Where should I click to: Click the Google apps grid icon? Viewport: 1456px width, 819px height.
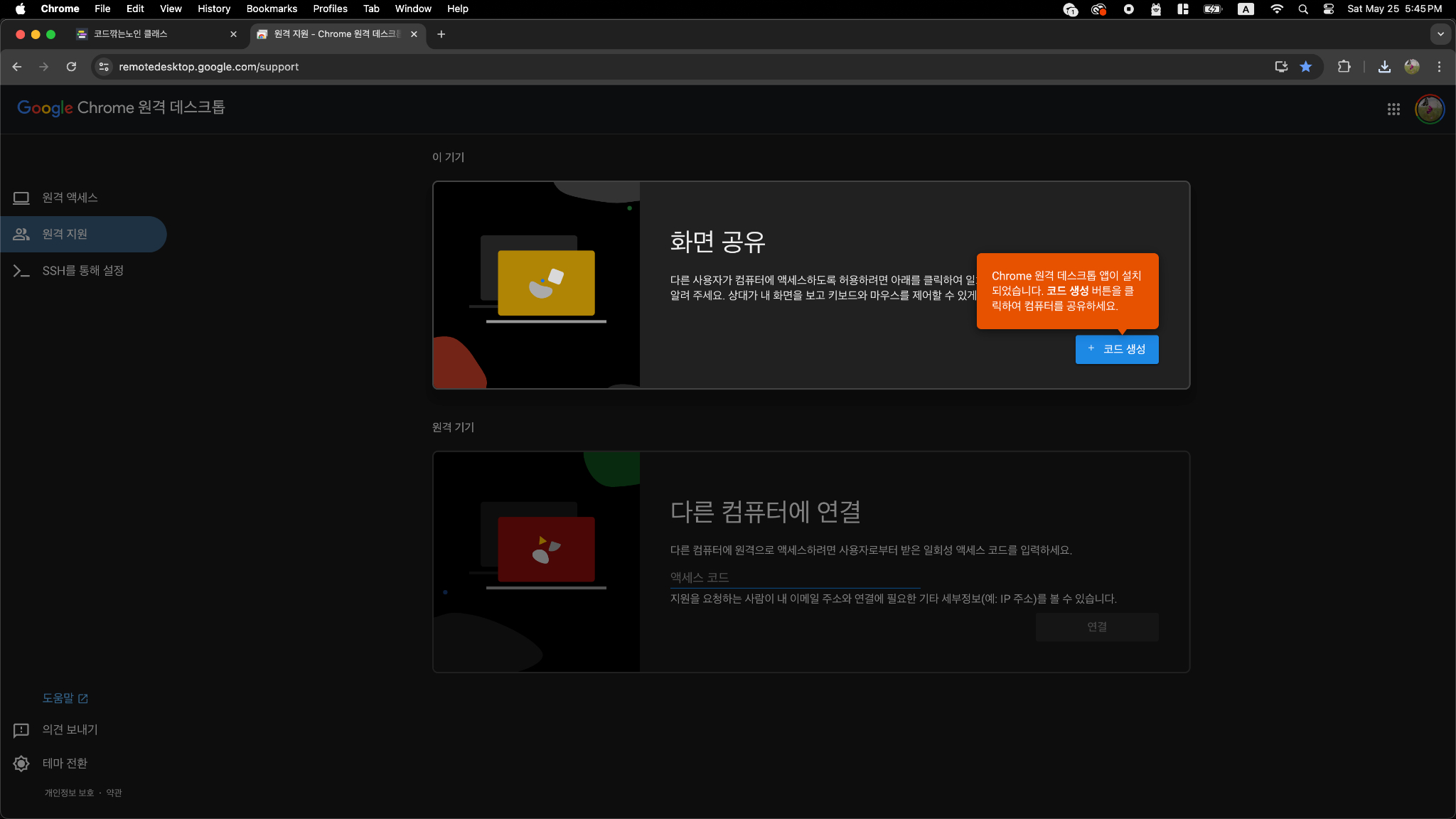point(1393,109)
